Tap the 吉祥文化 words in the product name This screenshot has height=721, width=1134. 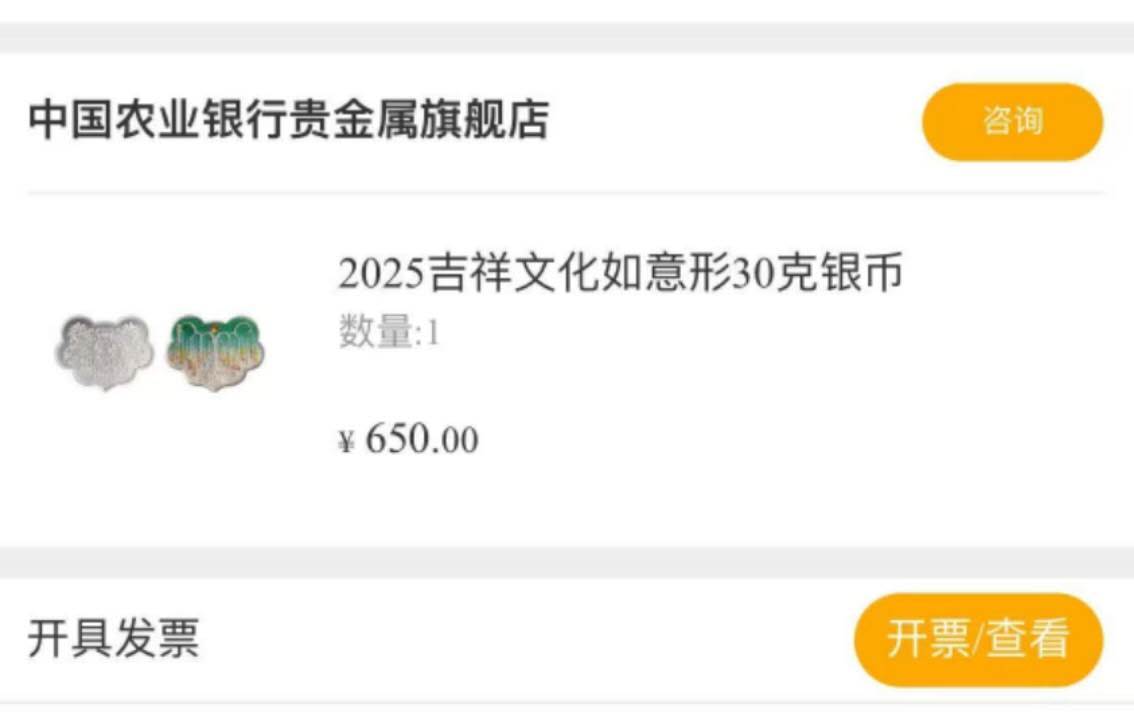pyautogui.click(x=512, y=273)
